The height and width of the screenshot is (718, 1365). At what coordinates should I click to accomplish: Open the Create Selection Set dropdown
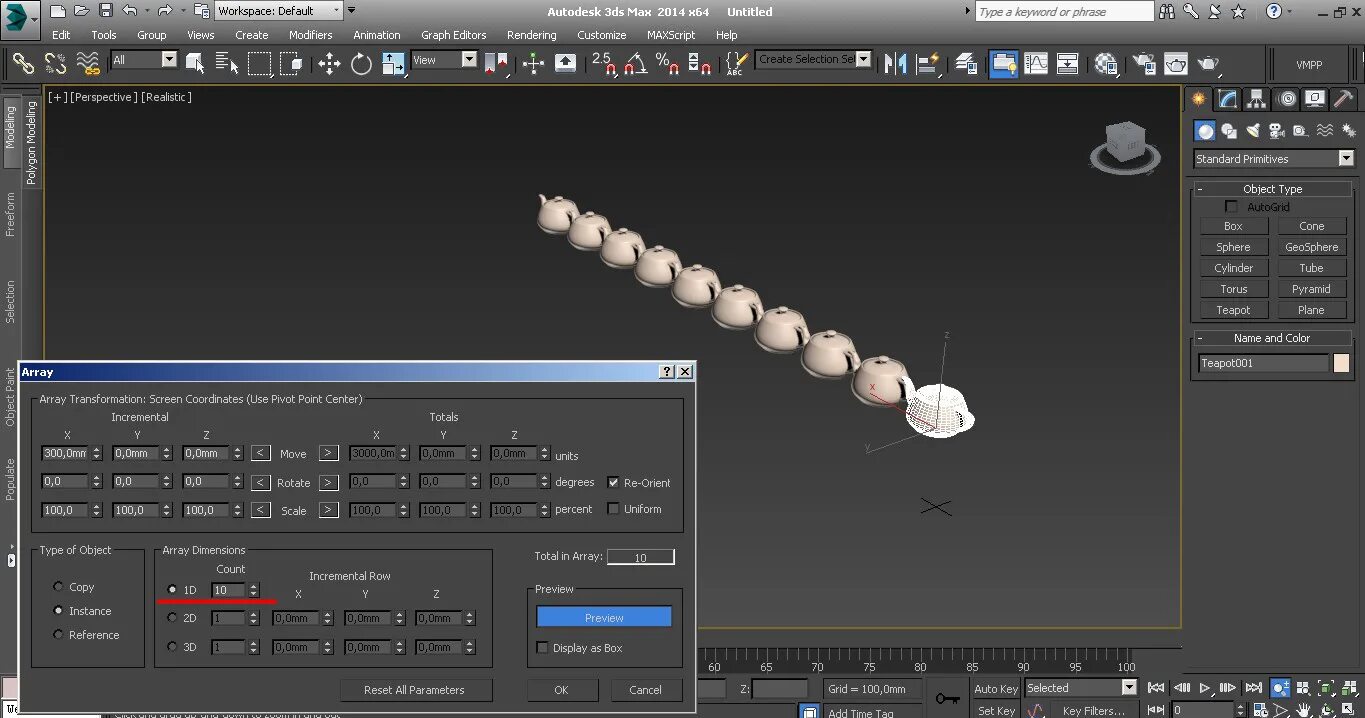(813, 59)
